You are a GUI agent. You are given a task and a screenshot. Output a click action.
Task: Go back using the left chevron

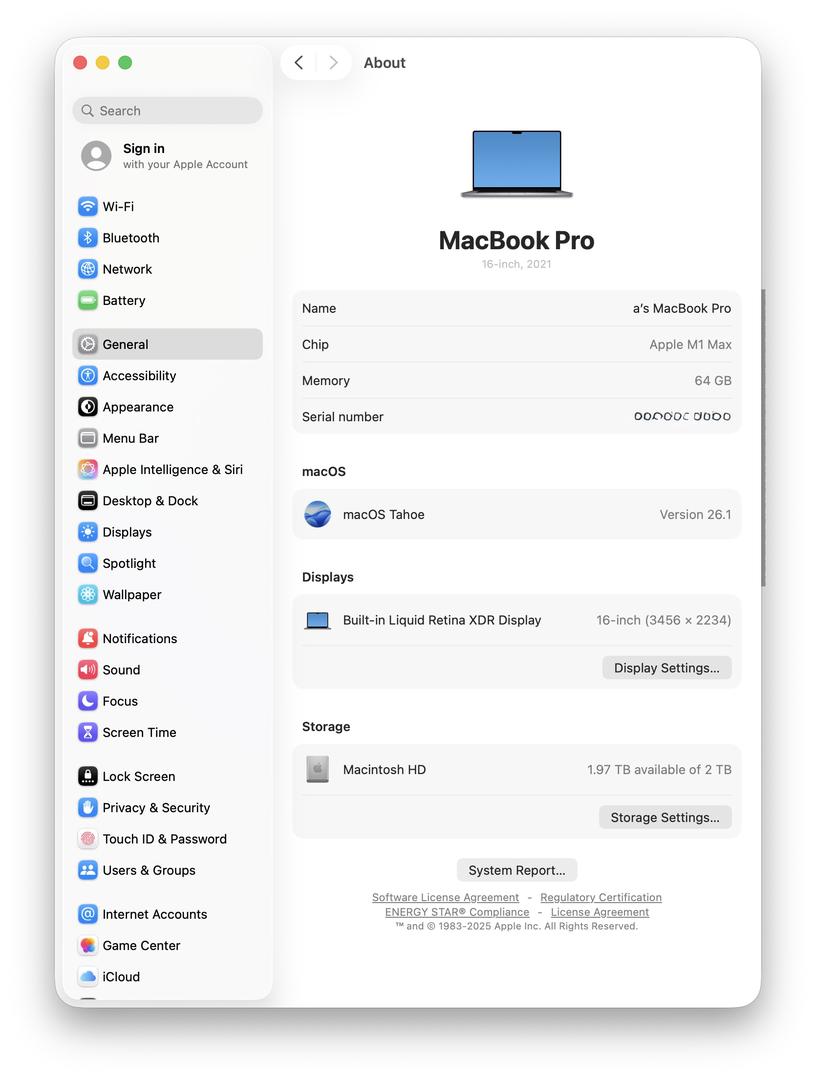[299, 63]
